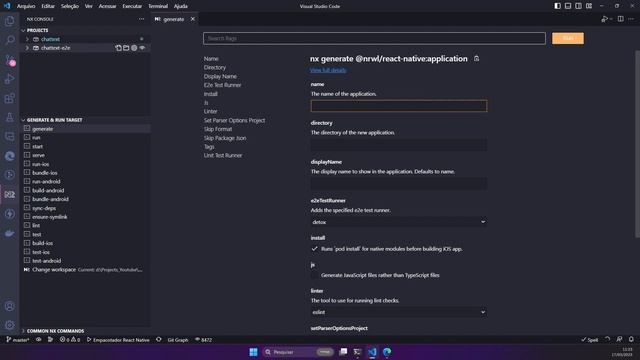
Task: Focus the directory input field
Action: (x=399, y=145)
